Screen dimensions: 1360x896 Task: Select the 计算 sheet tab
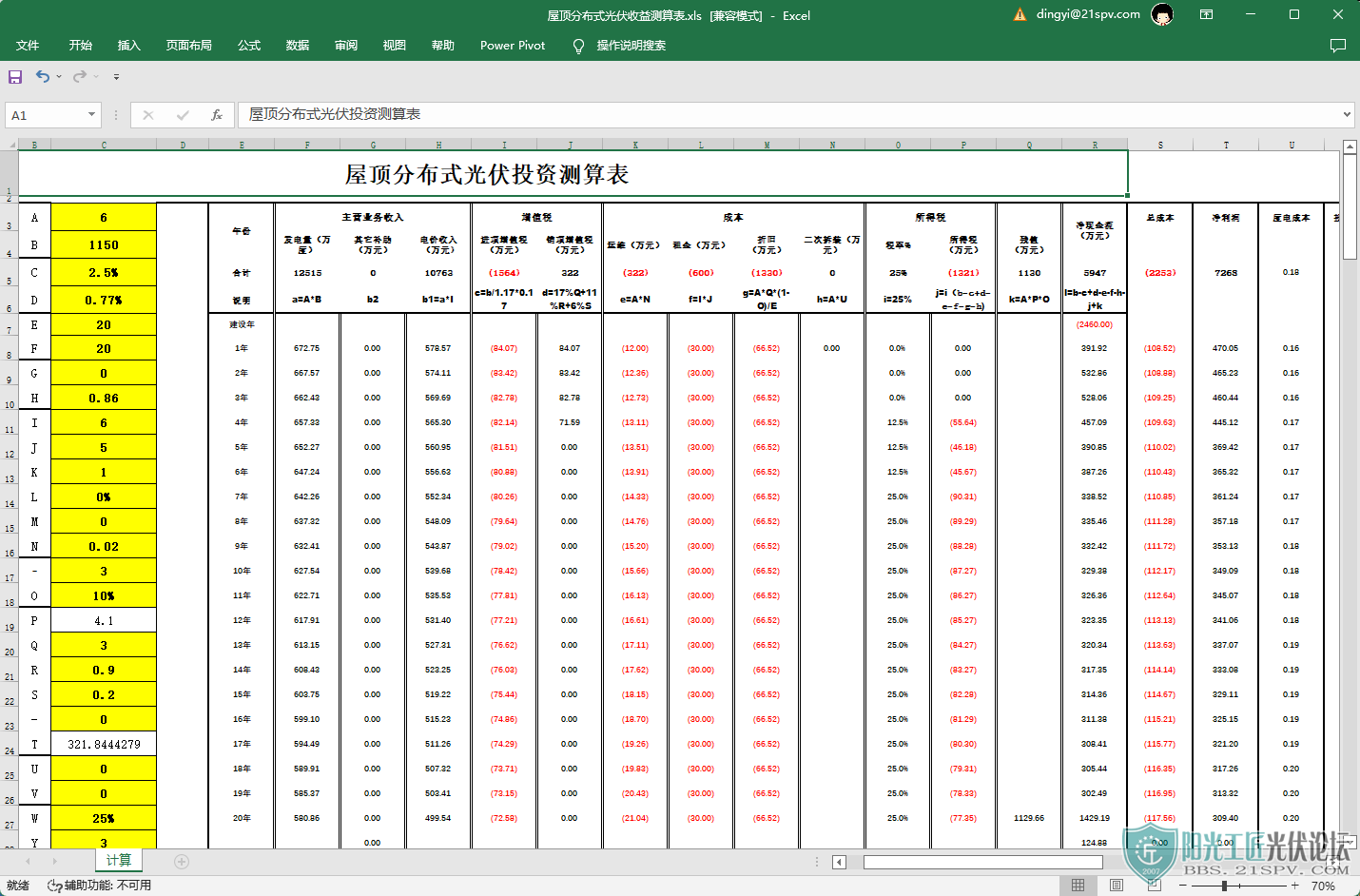[x=119, y=860]
